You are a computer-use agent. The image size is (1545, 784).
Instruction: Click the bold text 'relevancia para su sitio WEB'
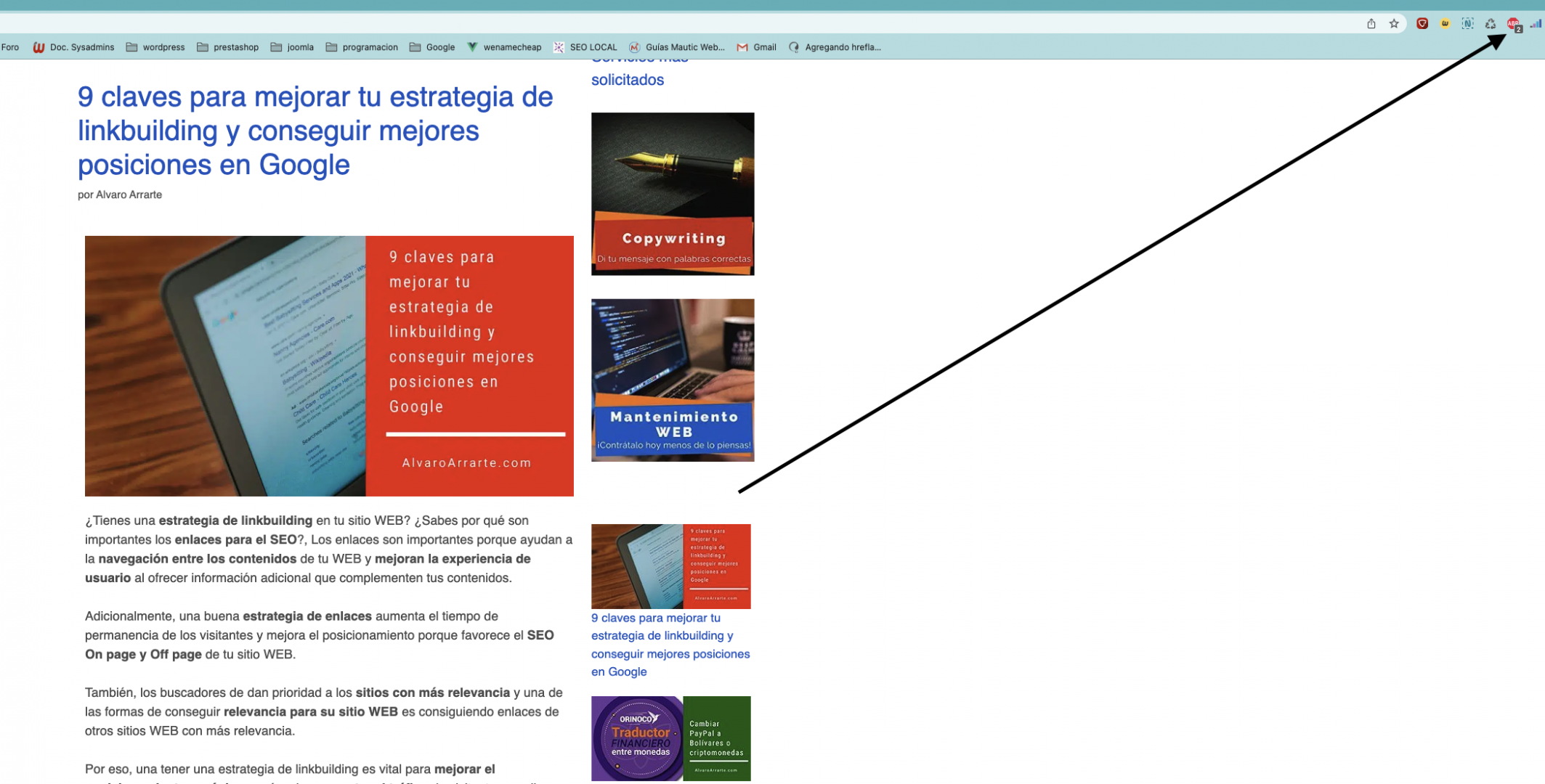[x=311, y=711]
